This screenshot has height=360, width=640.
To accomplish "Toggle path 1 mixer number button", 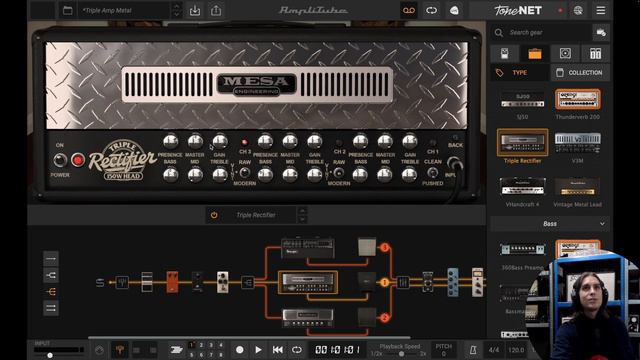I will pos(384,282).
